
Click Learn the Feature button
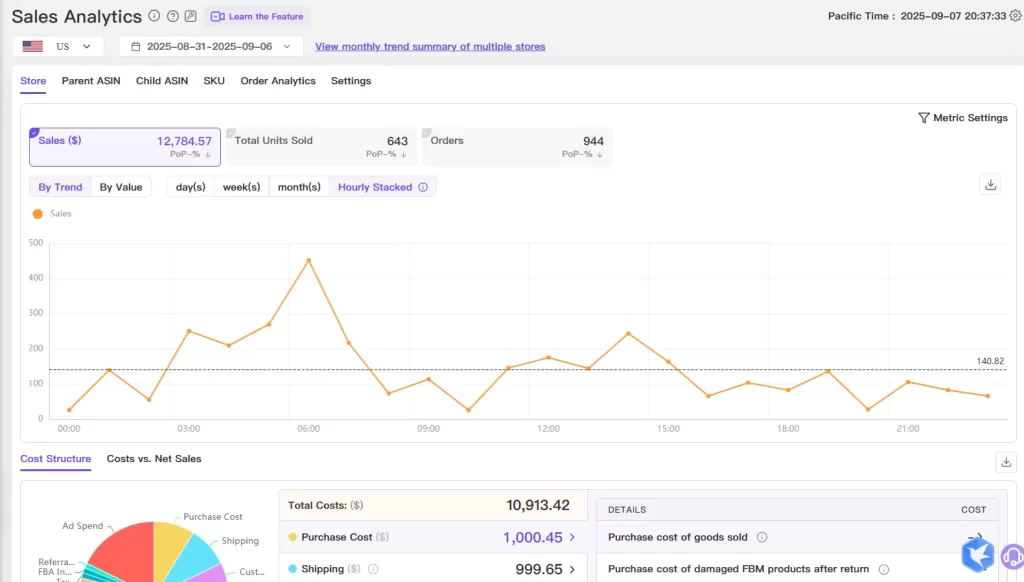point(257,16)
